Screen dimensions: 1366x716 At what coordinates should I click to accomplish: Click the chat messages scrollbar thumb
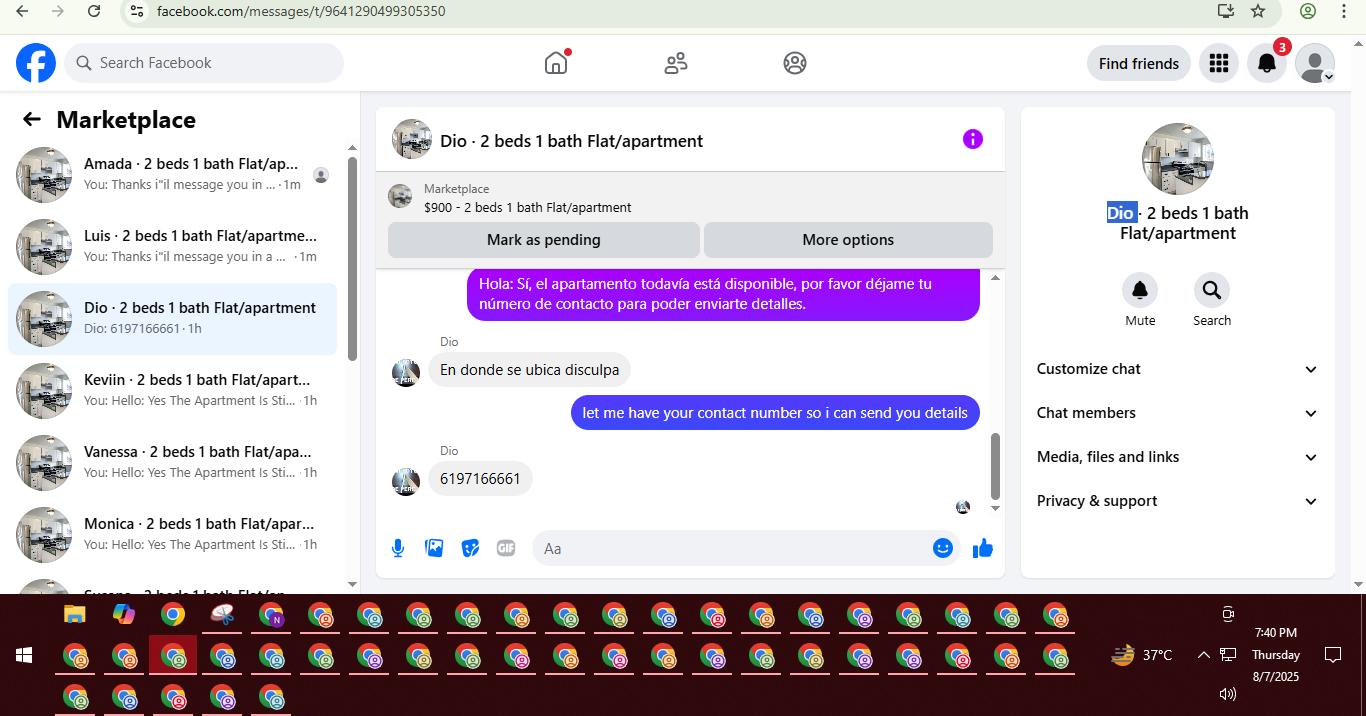click(x=995, y=466)
